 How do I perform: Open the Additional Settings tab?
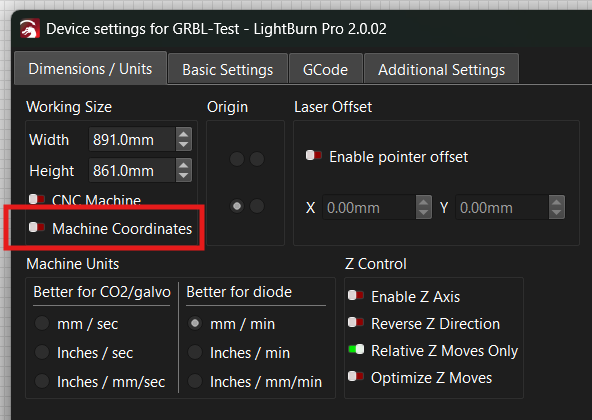[441, 69]
